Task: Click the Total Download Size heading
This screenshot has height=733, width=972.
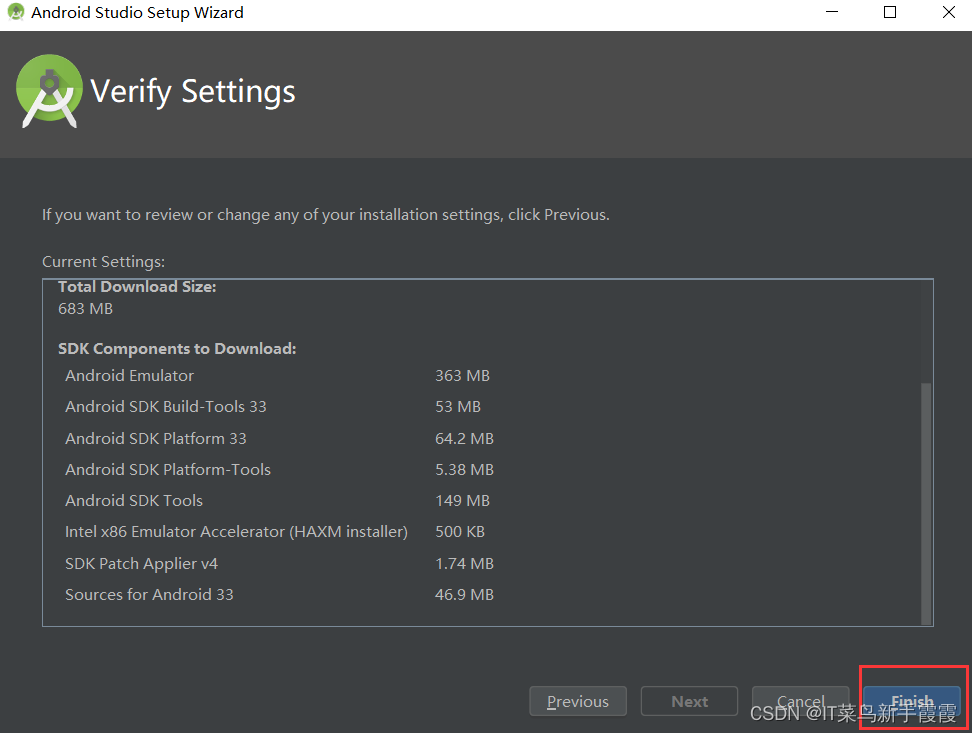Action: click(137, 287)
